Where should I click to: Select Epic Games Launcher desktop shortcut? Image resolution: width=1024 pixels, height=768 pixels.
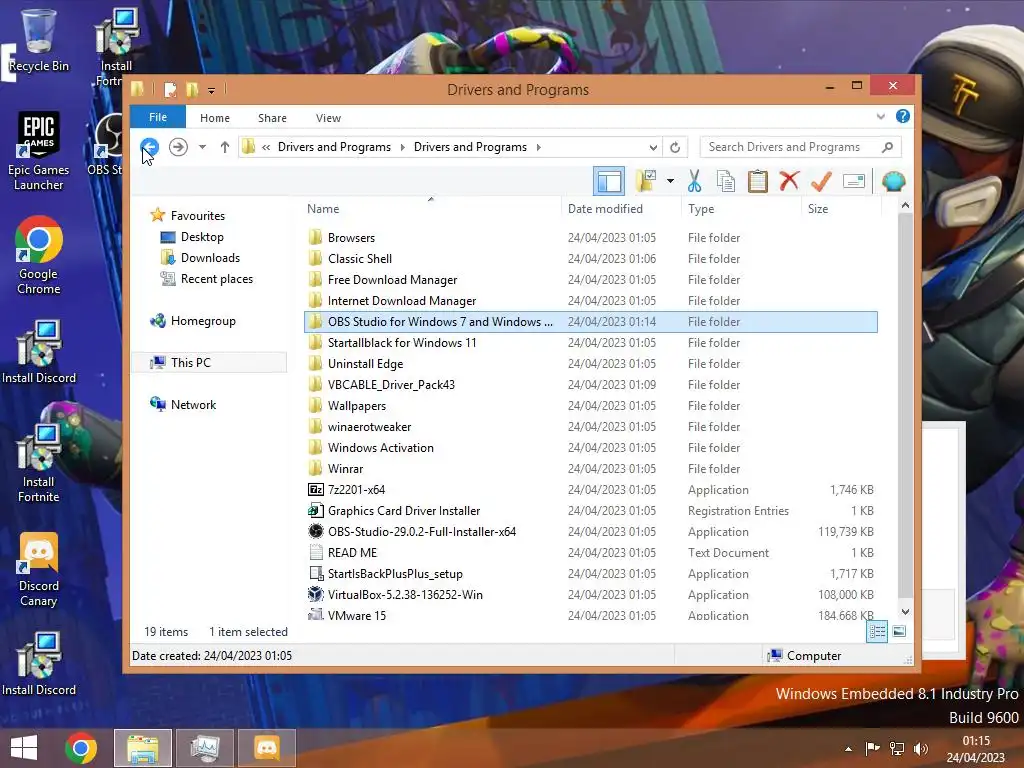[39, 152]
